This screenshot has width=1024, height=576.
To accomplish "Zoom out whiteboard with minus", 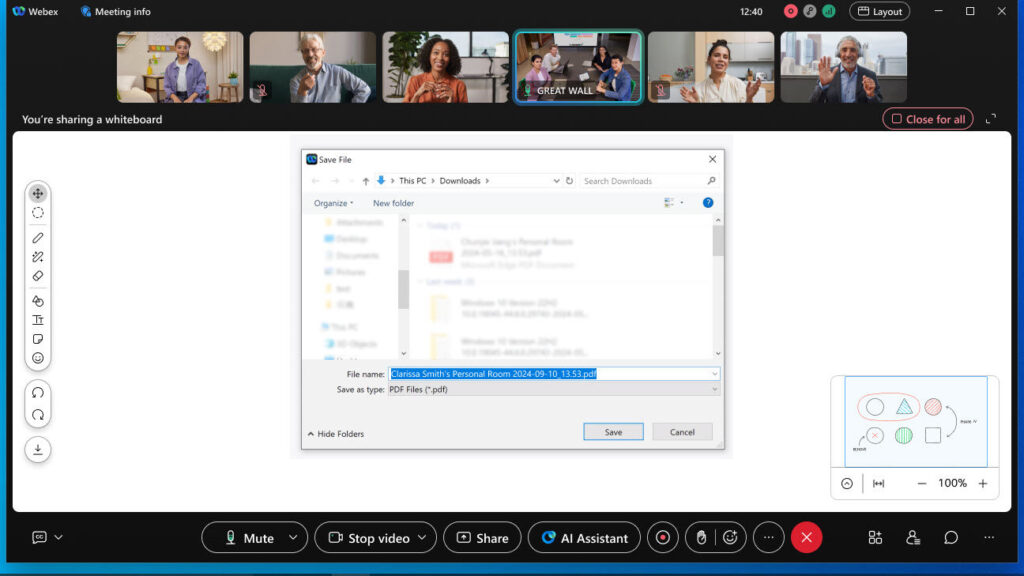I will tap(922, 483).
